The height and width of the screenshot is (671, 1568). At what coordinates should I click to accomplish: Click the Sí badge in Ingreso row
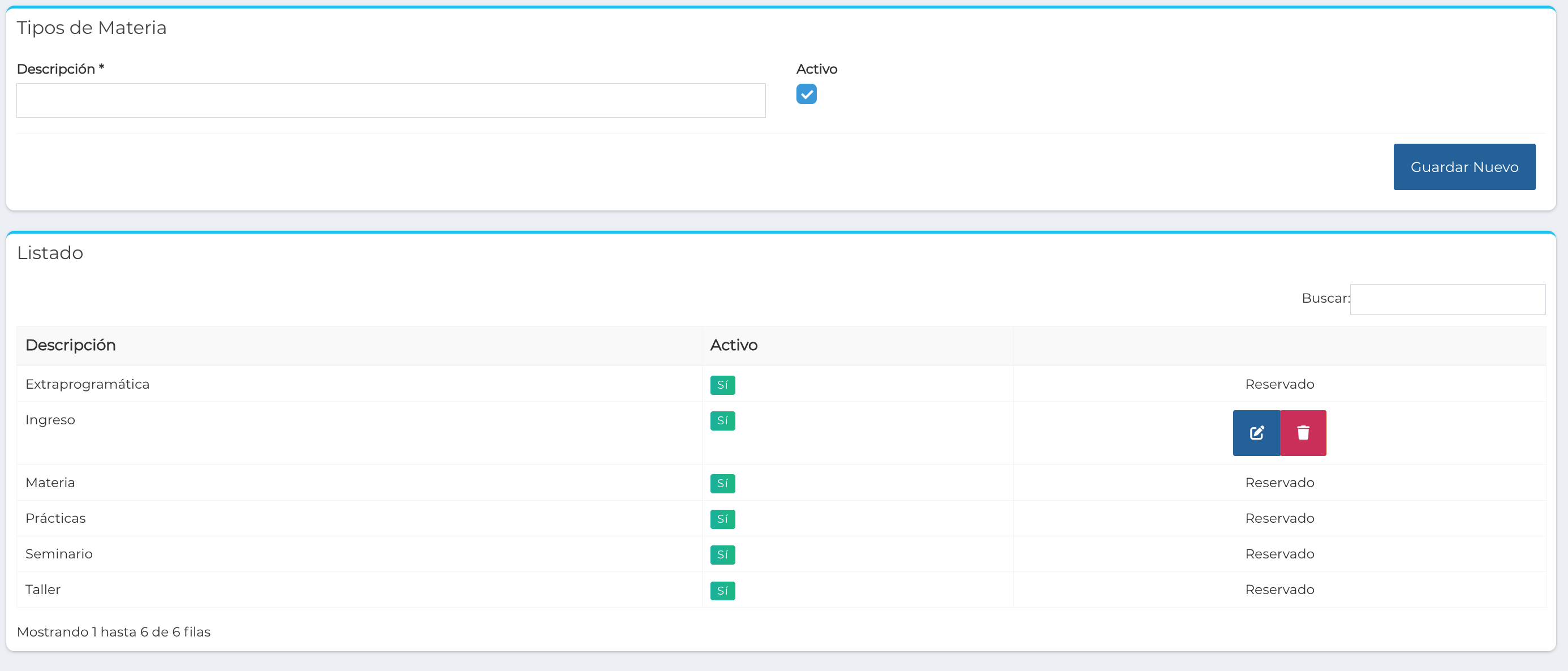[722, 421]
